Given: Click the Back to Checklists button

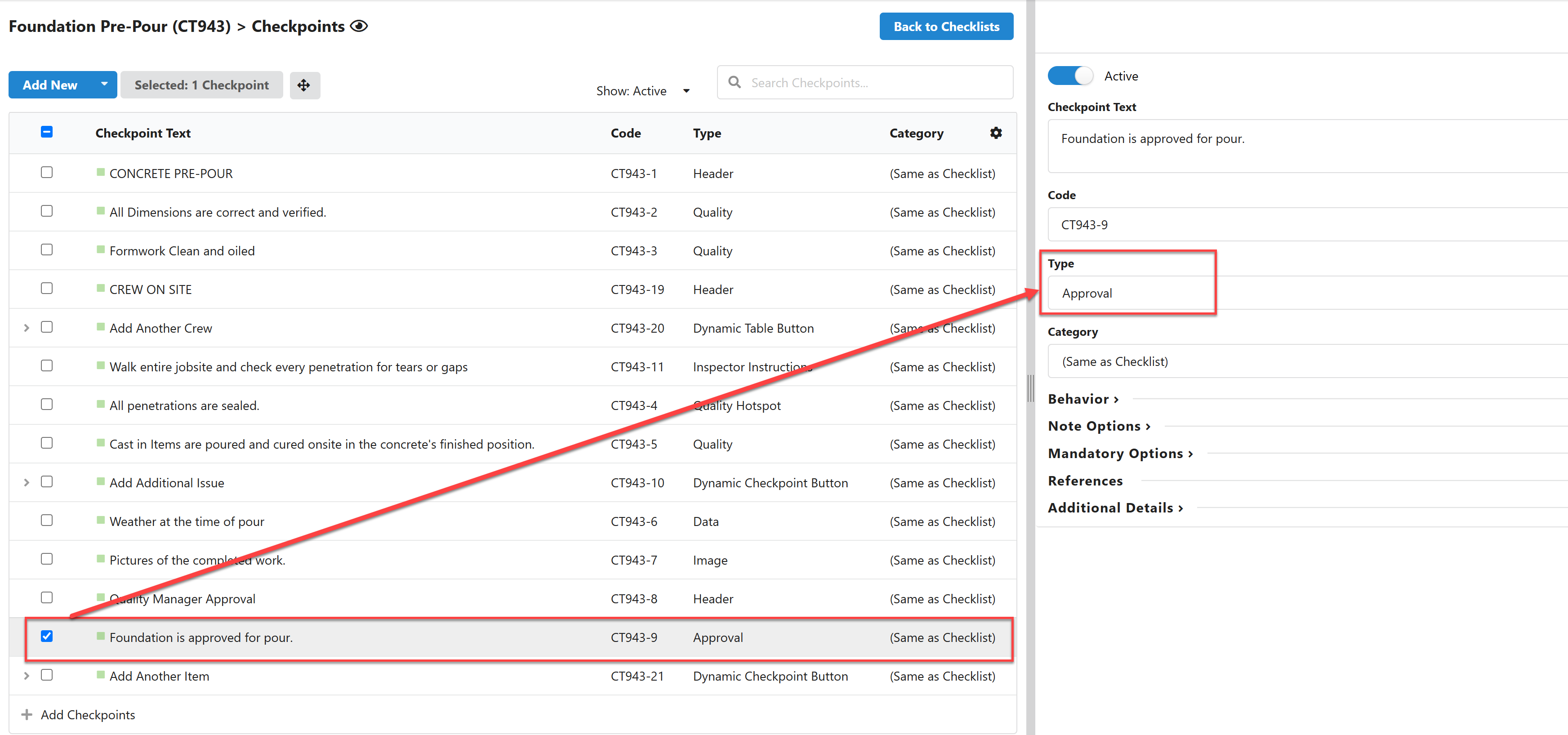Looking at the screenshot, I should coord(946,27).
